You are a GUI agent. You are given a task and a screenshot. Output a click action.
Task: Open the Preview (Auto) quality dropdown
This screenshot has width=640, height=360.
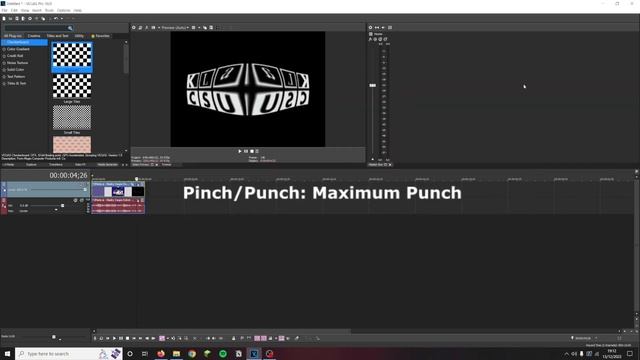click(x=175, y=28)
